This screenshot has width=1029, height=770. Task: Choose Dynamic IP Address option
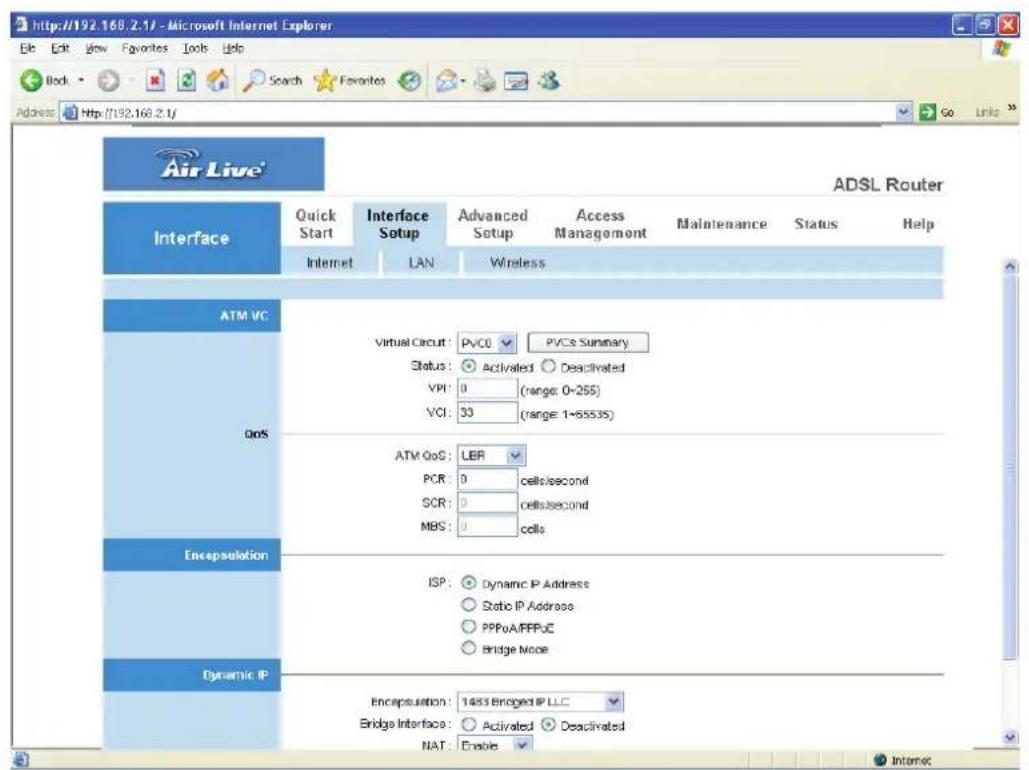click(469, 583)
